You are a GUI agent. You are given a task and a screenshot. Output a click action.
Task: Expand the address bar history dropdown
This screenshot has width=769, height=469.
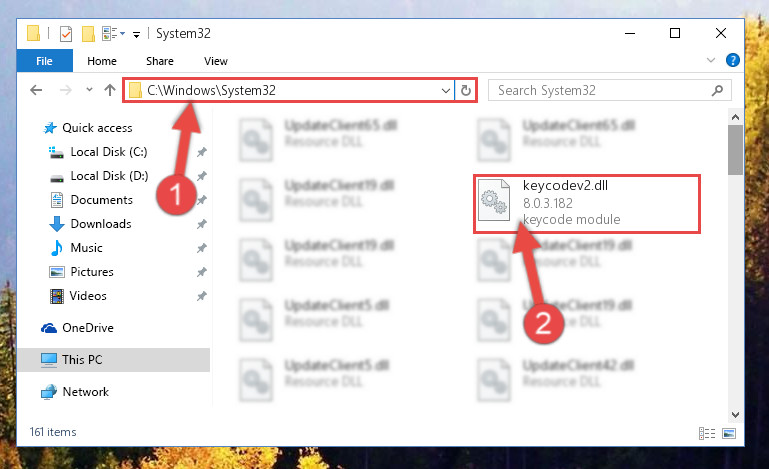tap(445, 91)
